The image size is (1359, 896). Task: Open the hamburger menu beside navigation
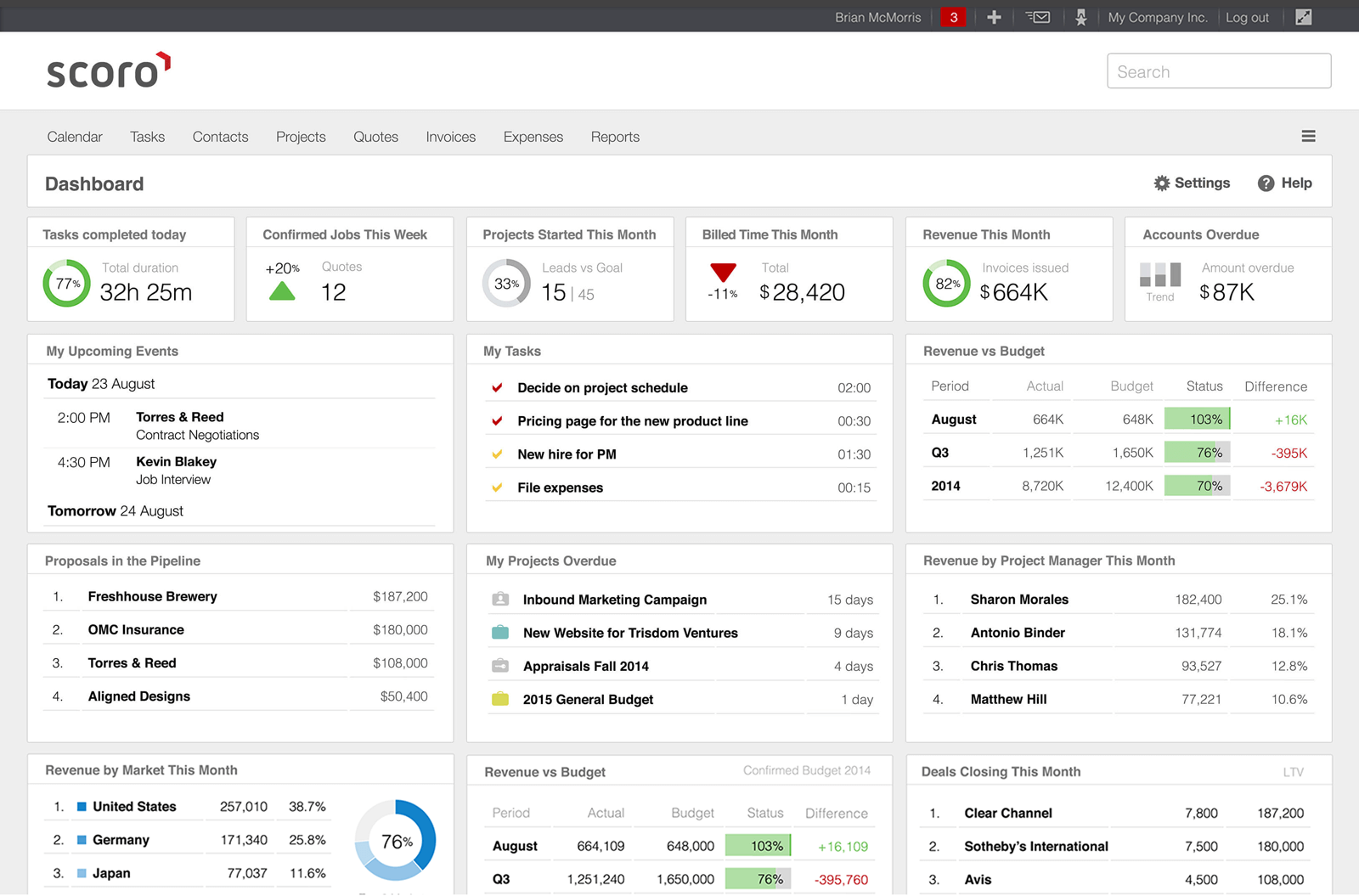coord(1309,136)
